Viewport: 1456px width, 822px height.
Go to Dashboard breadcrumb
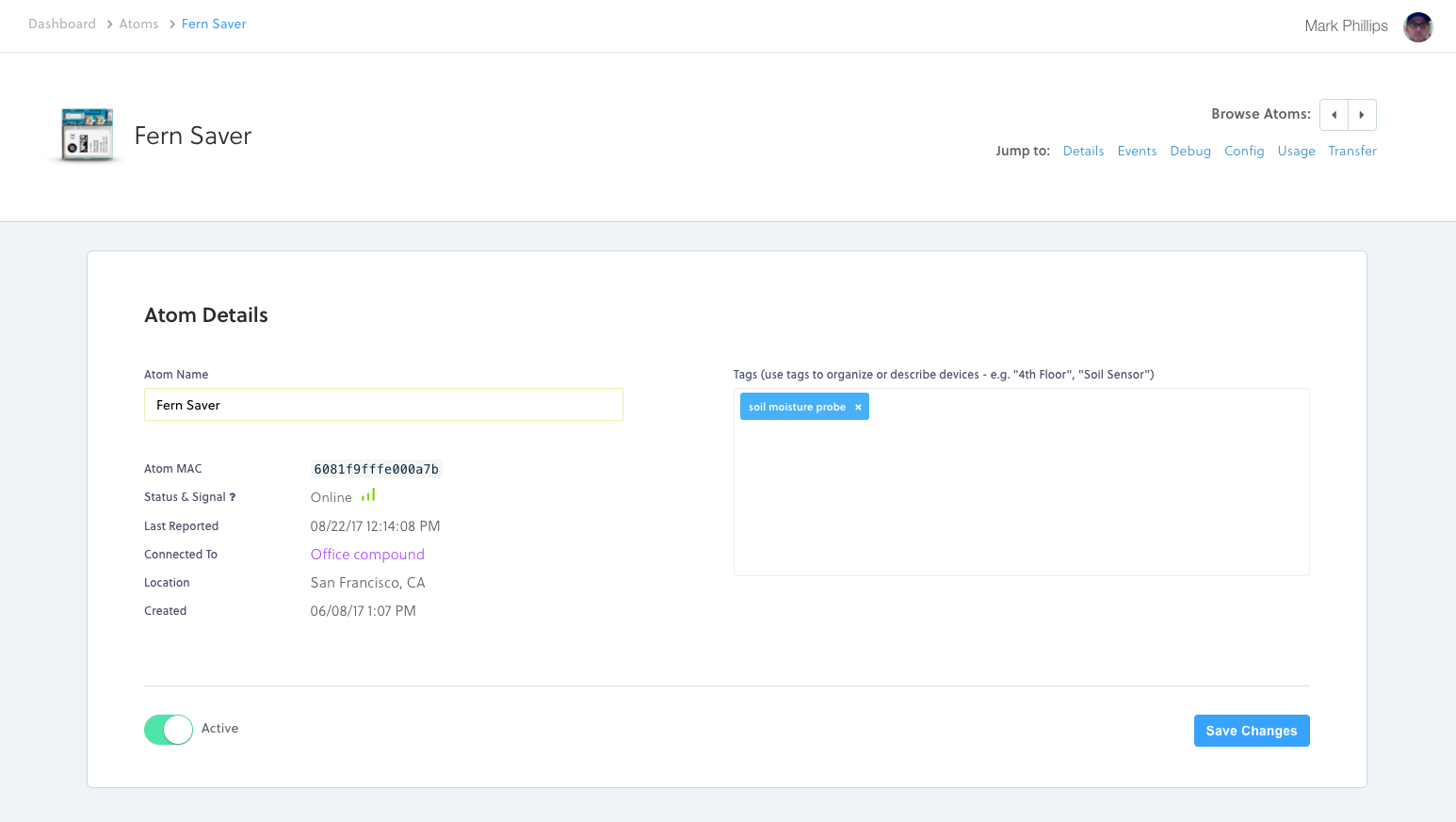point(62,24)
